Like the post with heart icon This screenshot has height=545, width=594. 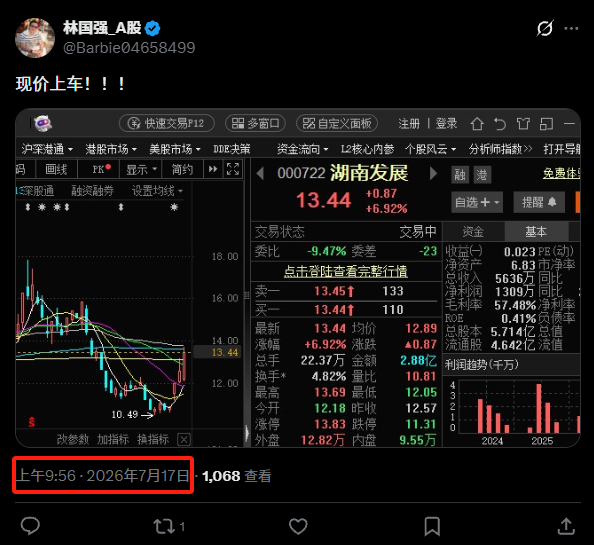(298, 526)
